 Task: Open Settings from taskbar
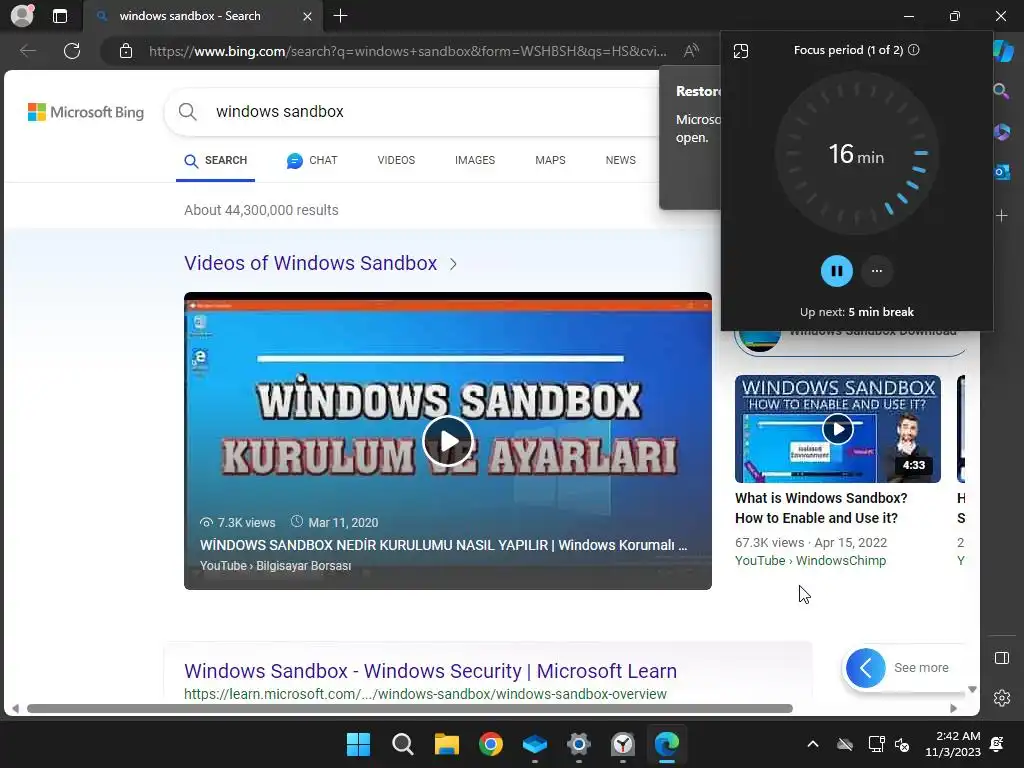(x=579, y=744)
